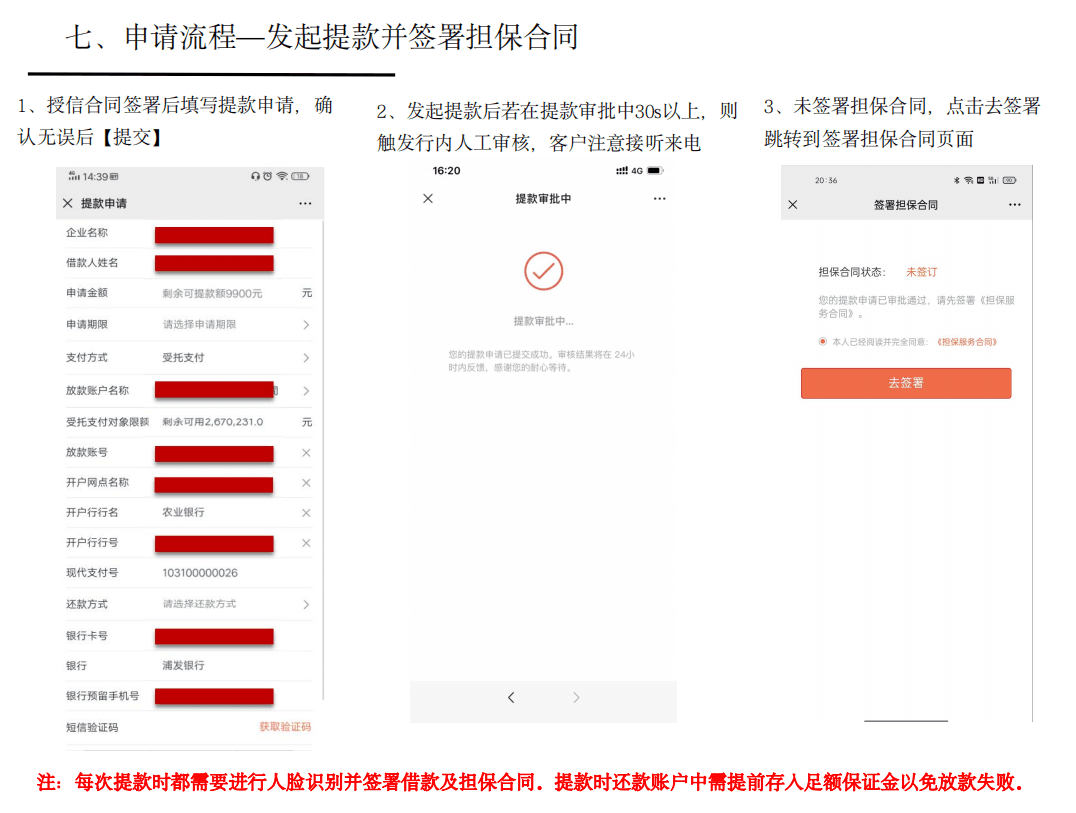Expand the 申请期限 selector

click(x=306, y=325)
